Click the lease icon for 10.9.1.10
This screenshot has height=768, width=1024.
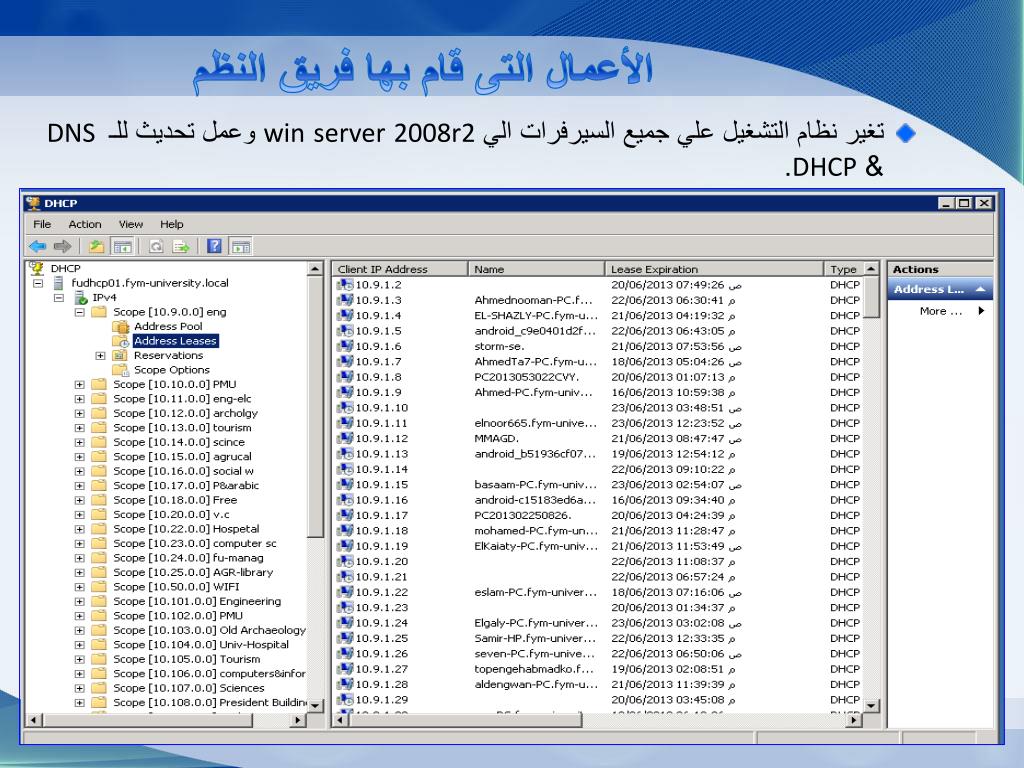344,408
